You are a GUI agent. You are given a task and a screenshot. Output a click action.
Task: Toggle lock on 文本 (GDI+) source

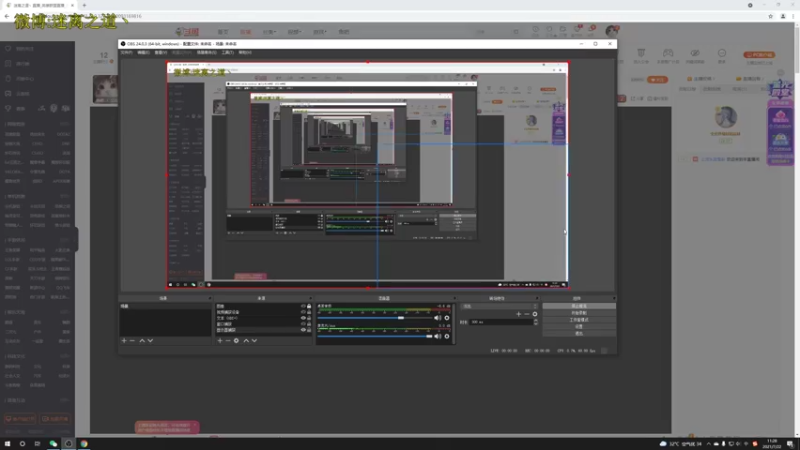pos(309,318)
